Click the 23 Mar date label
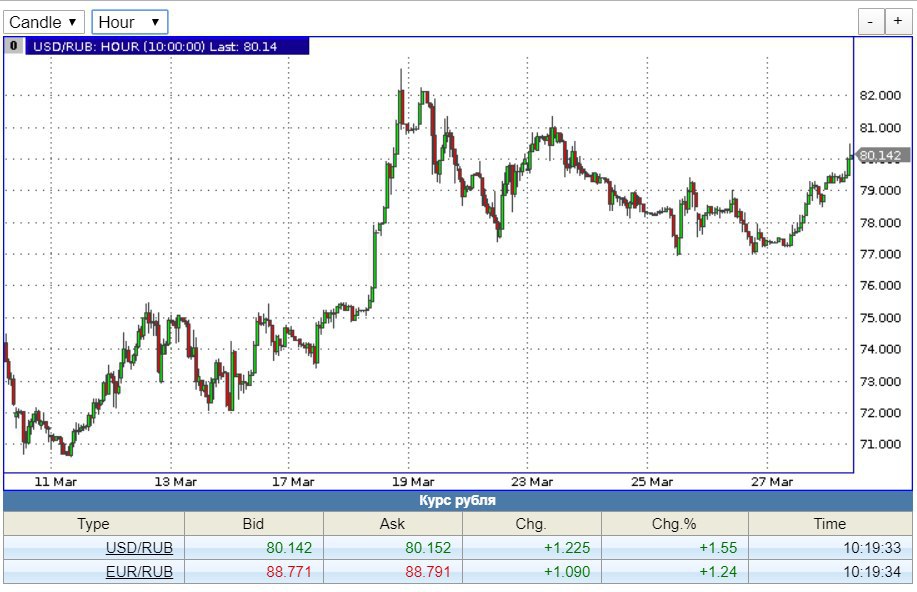This screenshot has height=592, width=917. click(532, 482)
